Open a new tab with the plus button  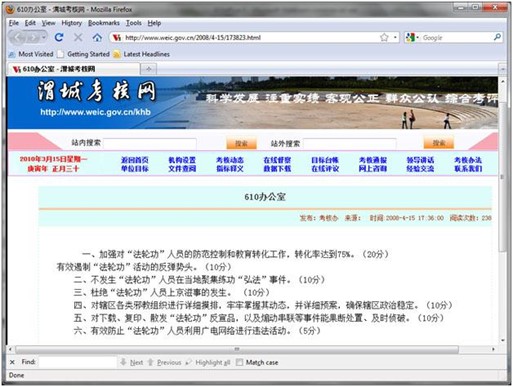(x=149, y=69)
